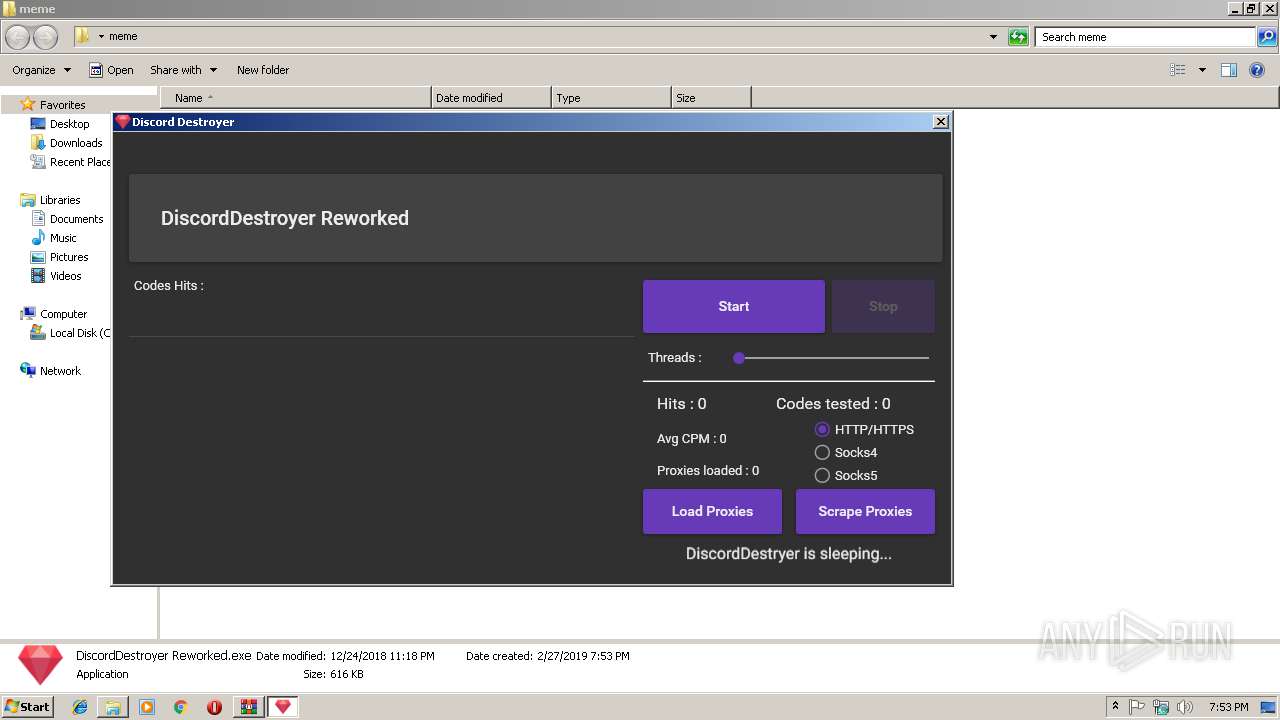Screen dimensions: 1280x720
Task: Select HTTP/HTTPS proxy type
Action: point(822,429)
